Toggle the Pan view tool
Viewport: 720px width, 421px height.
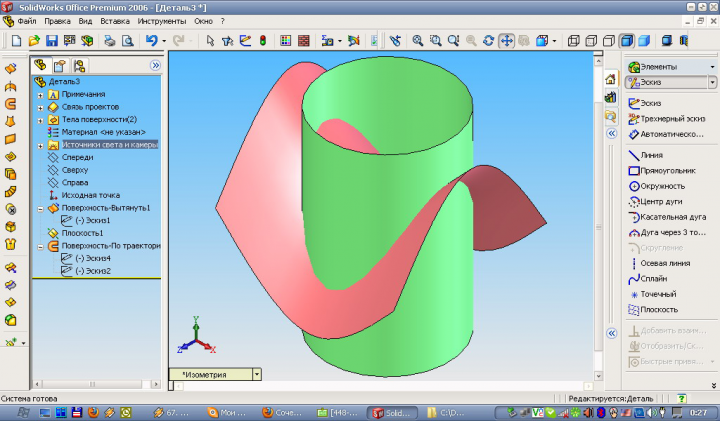point(506,41)
